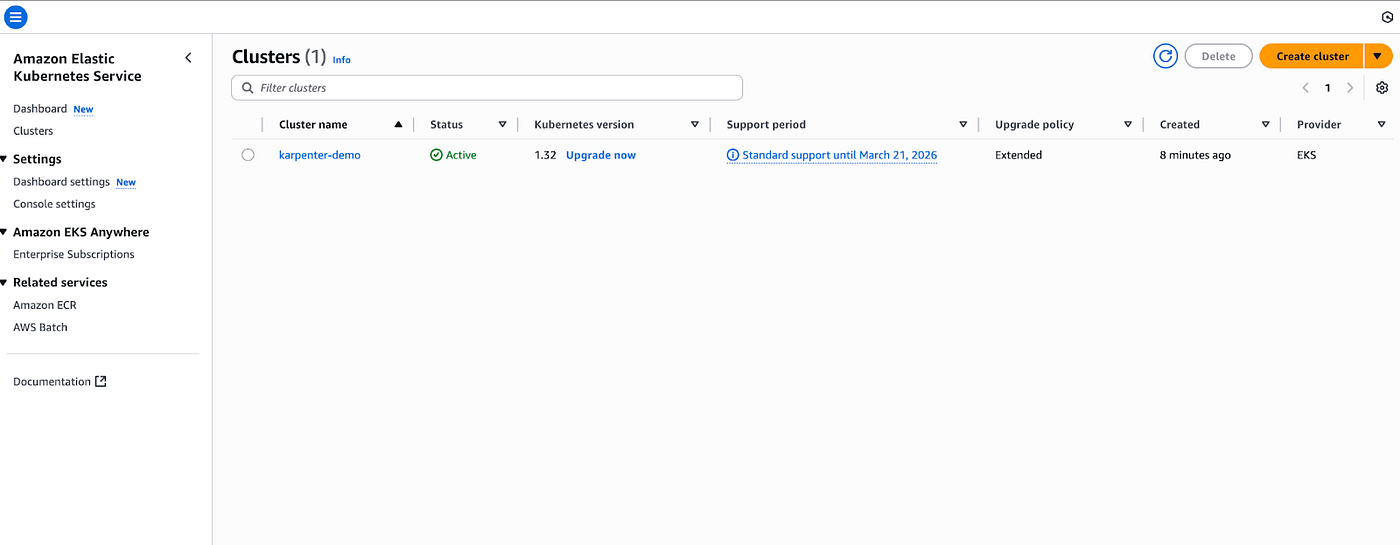This screenshot has height=545, width=1400.
Task: Open Dashboard in the sidebar
Action: point(40,108)
